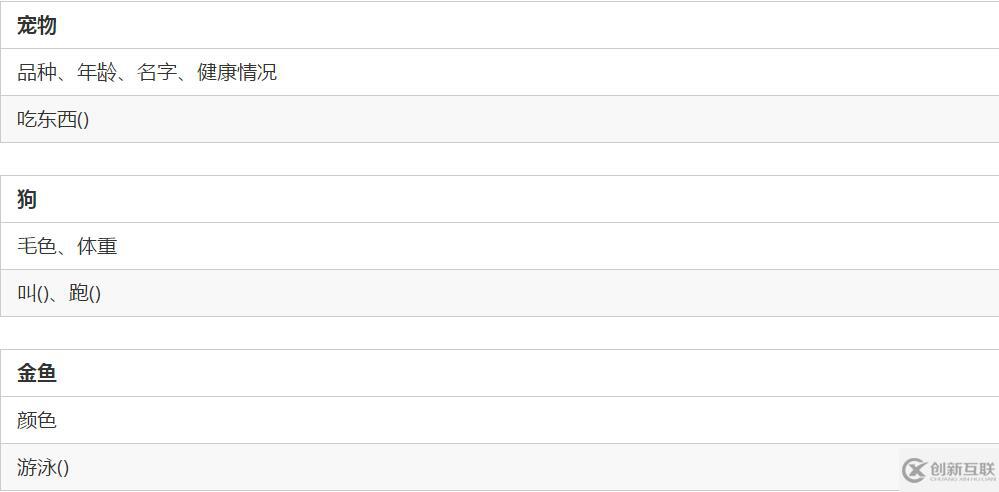Click the 叫()、跑() methods row
This screenshot has height=492, width=999.
pos(500,293)
